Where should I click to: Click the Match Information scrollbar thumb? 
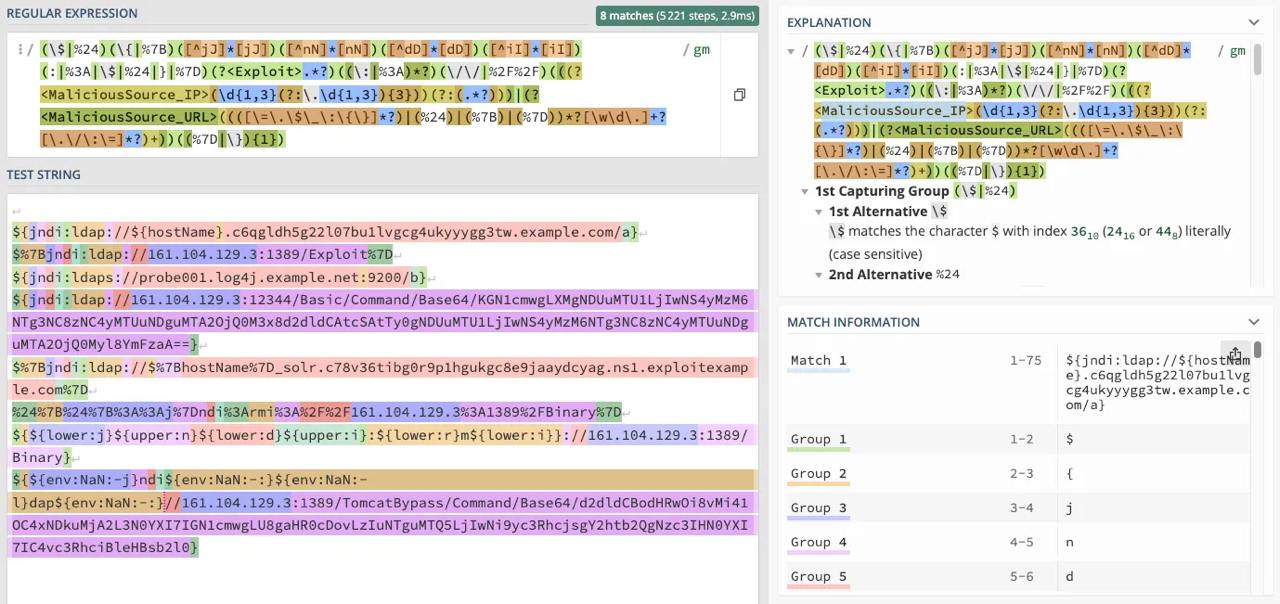[x=1257, y=350]
